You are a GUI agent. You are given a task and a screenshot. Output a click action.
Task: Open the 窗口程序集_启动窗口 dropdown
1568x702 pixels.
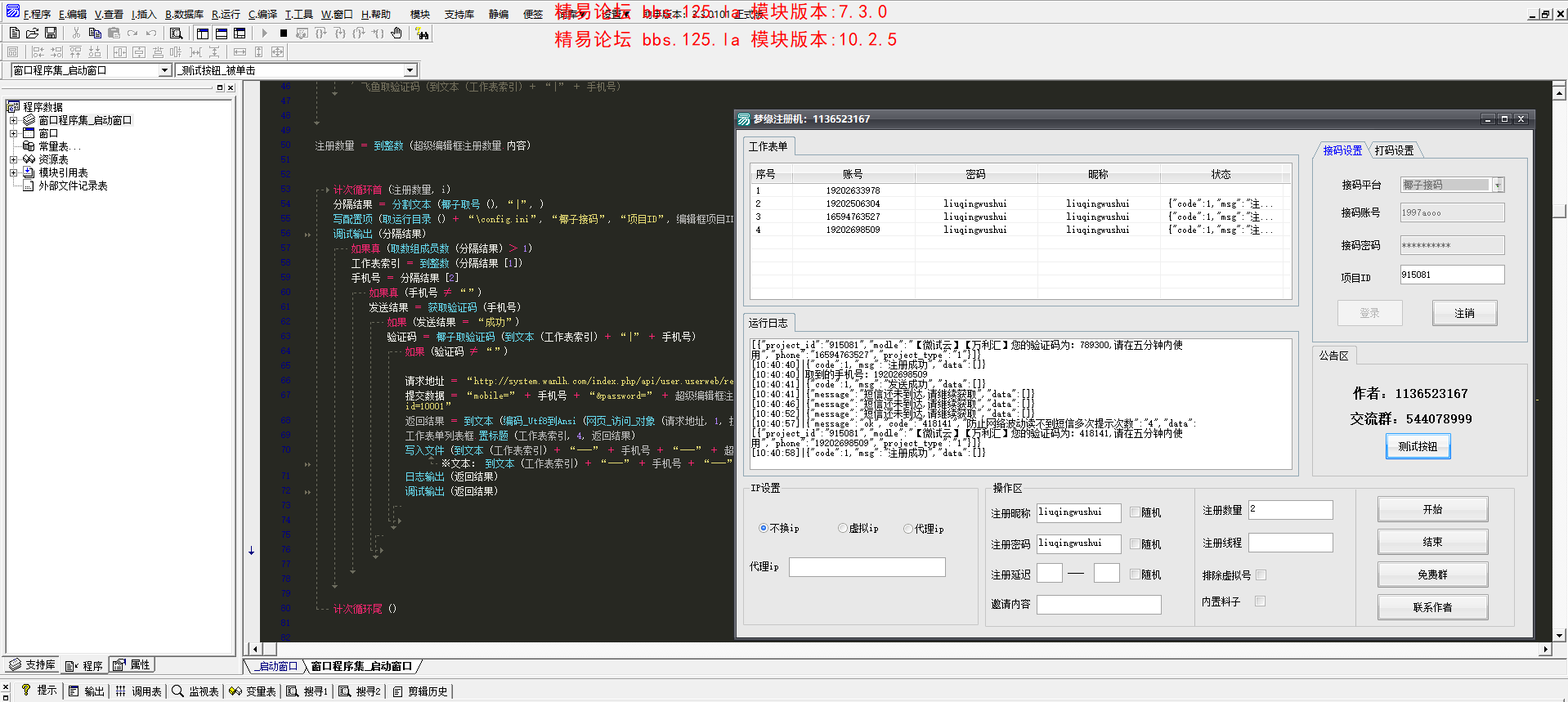164,70
